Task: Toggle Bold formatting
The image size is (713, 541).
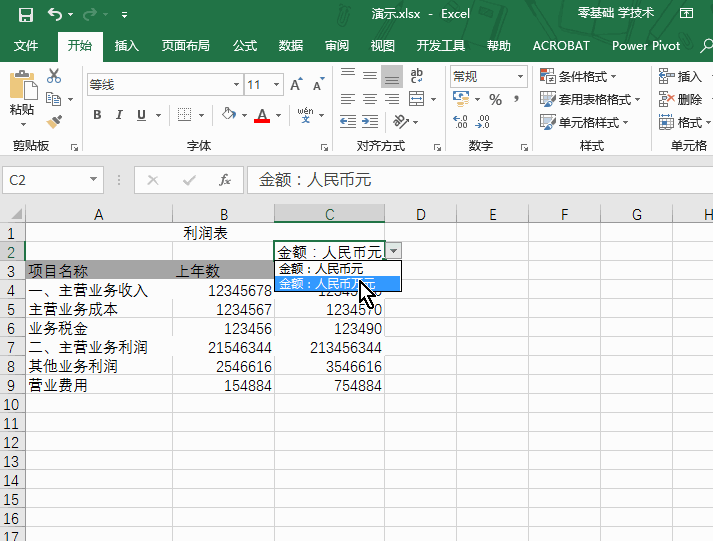Action: (x=97, y=115)
